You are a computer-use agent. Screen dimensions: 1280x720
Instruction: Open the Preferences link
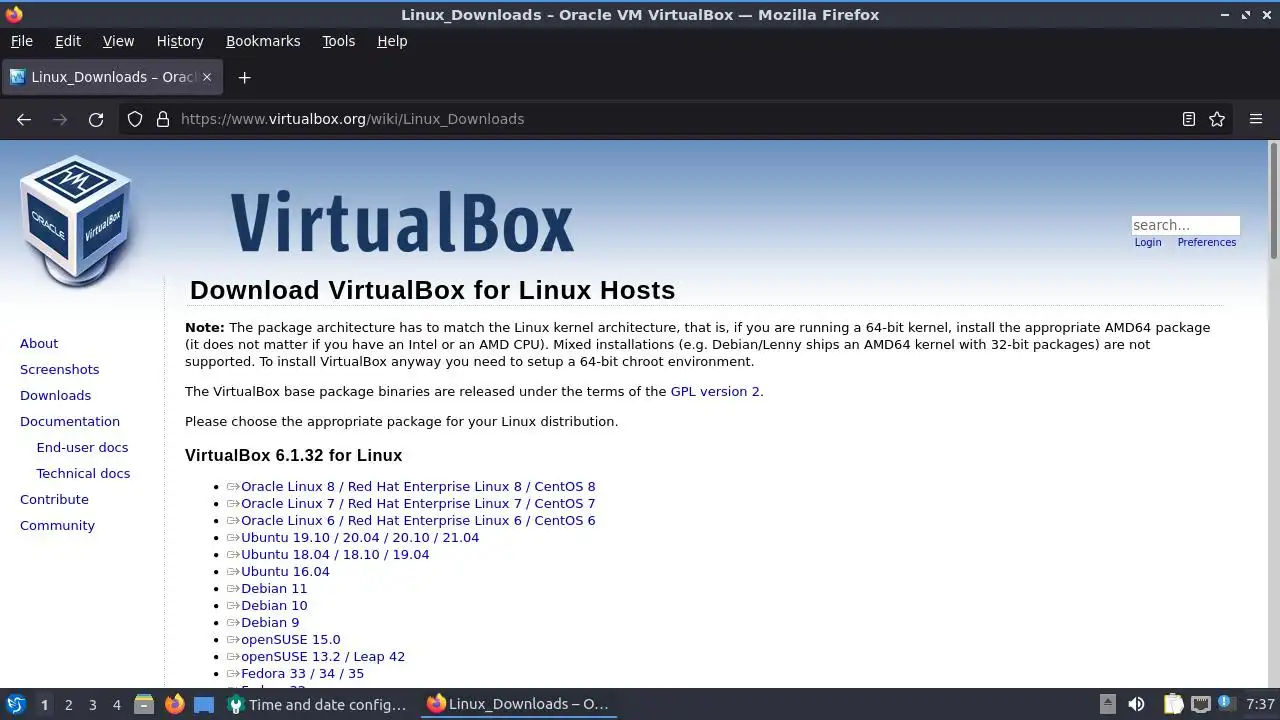coord(1207,242)
